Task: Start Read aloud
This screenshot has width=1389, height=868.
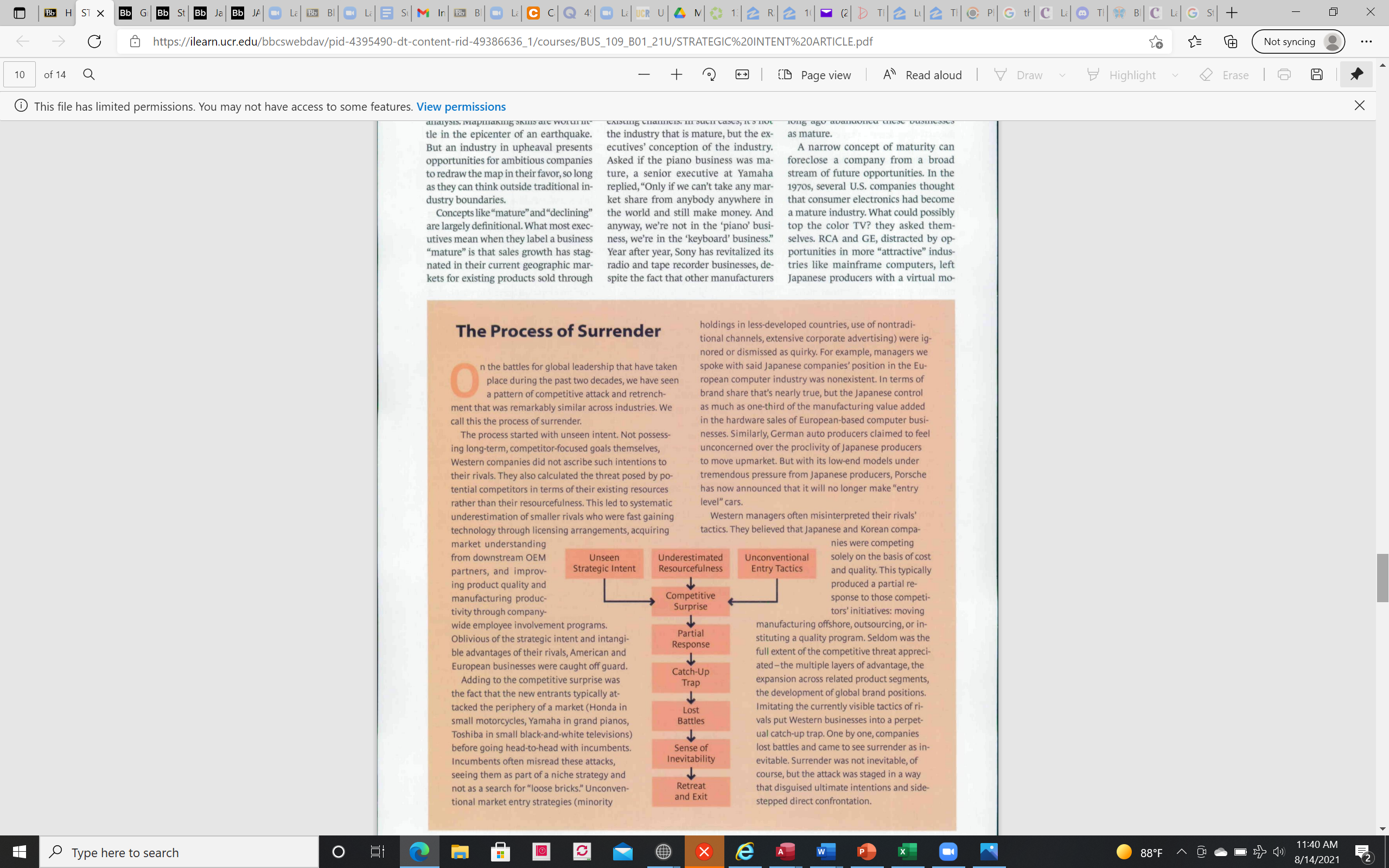Action: (x=922, y=75)
